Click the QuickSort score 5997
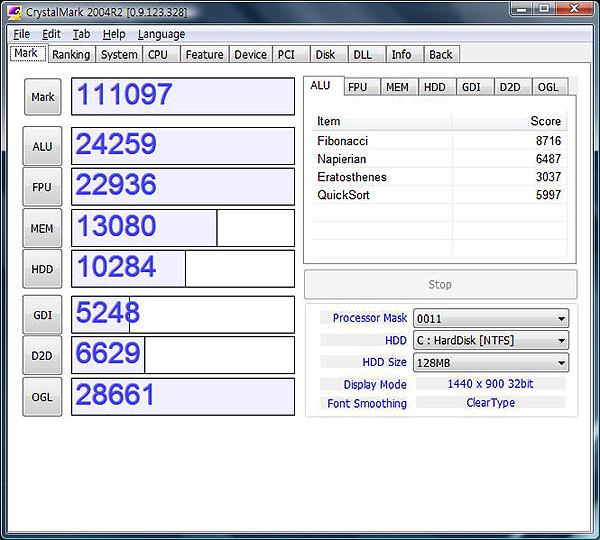This screenshot has height=540, width=600. tap(548, 194)
